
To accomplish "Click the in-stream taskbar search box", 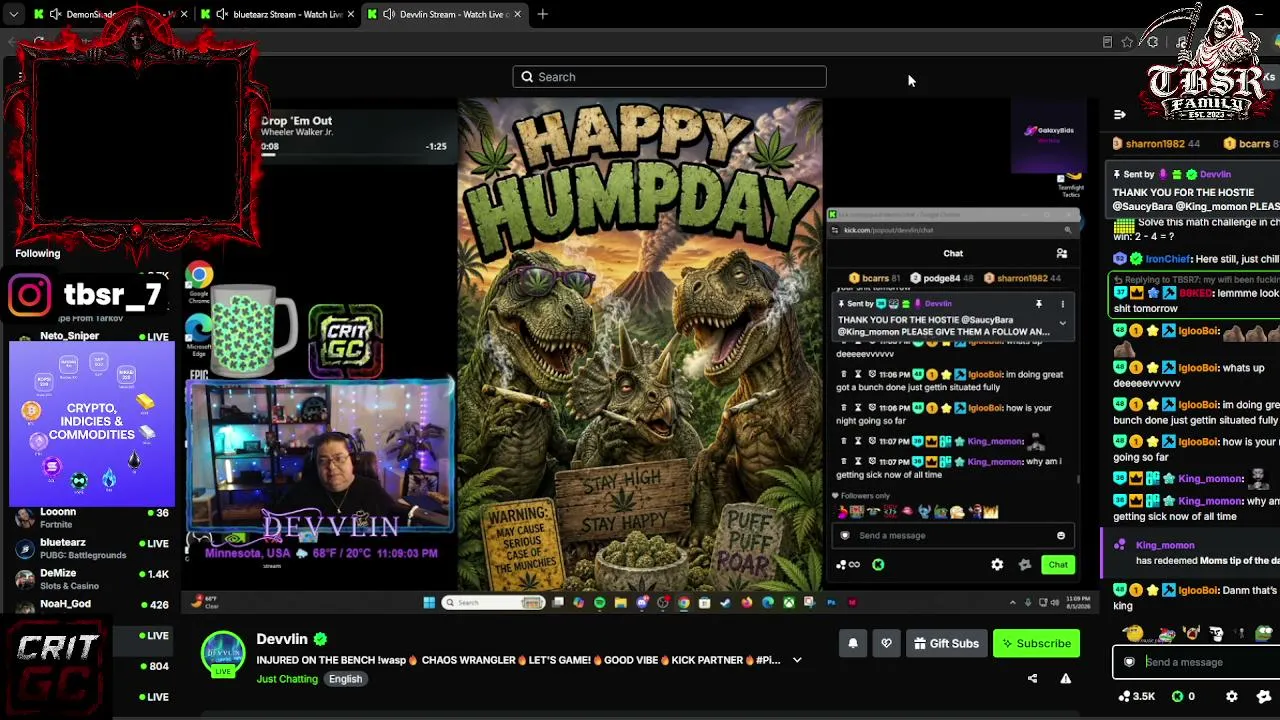I will point(493,603).
